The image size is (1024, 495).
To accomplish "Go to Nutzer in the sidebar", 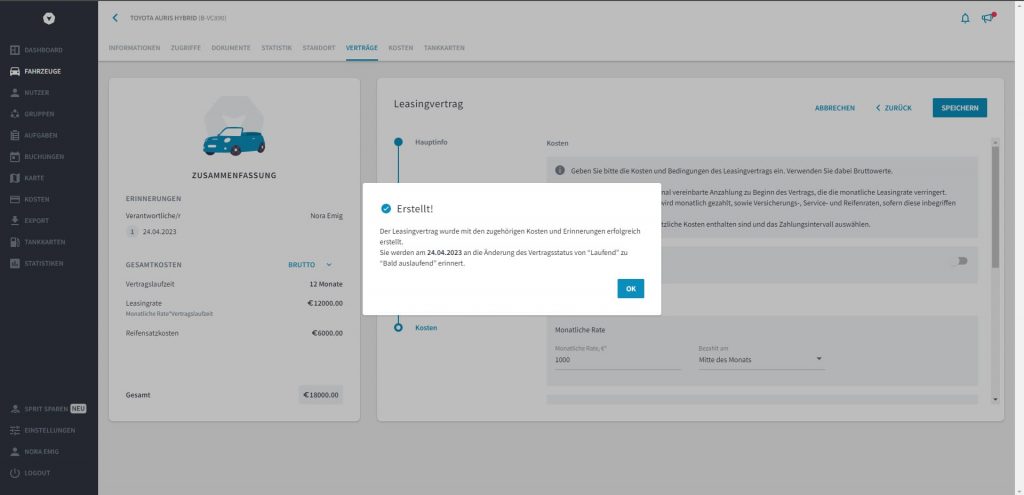I will tap(29, 93).
